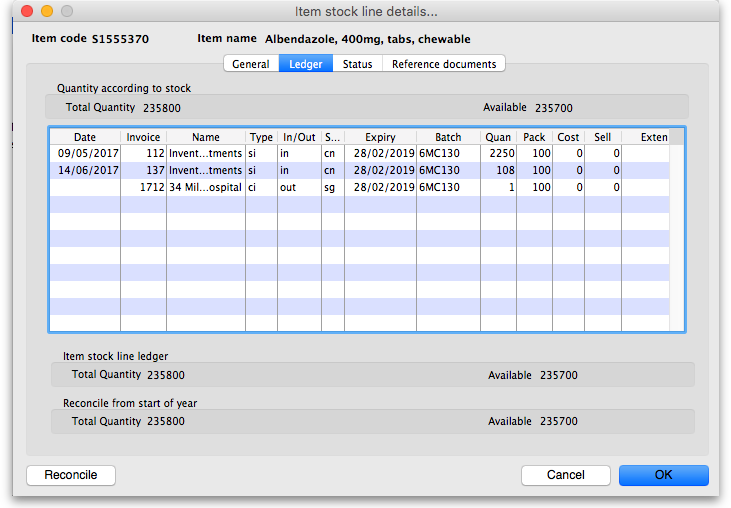Image resolution: width=731 pixels, height=508 pixels.
Task: Click the Invoice column header
Action: coord(143,137)
